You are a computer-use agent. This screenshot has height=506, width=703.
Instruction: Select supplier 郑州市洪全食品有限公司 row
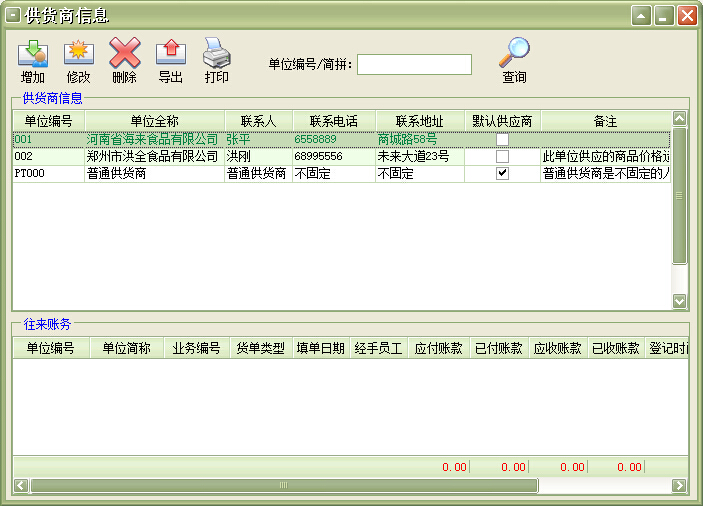[152, 157]
